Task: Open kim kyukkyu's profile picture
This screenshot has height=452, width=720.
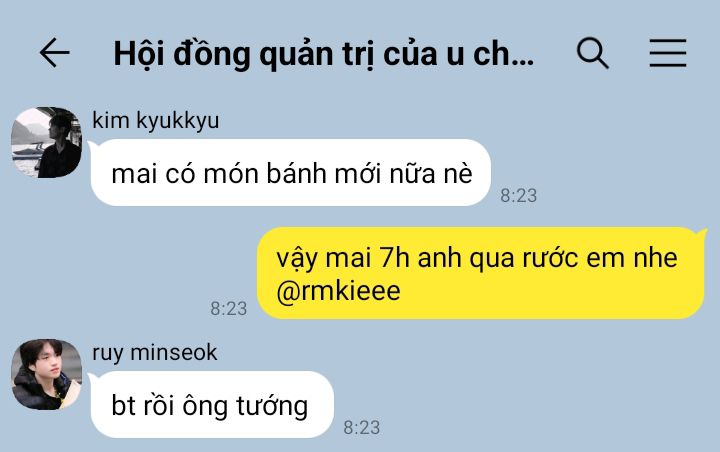Action: pyautogui.click(x=46, y=142)
